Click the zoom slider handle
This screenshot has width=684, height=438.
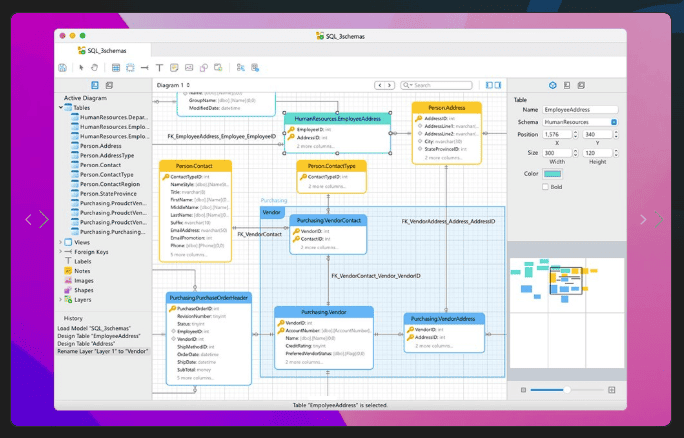click(567, 390)
